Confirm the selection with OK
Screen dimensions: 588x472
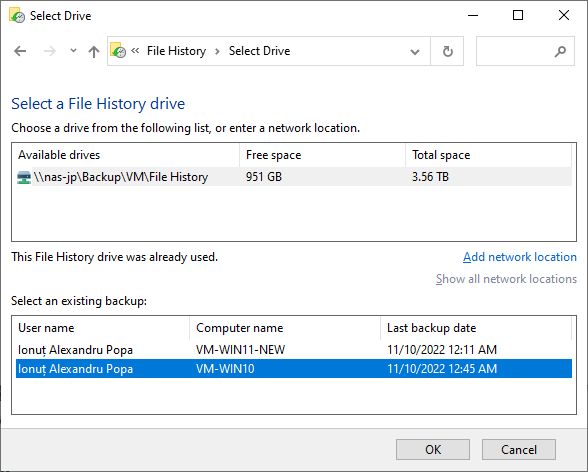[433, 450]
